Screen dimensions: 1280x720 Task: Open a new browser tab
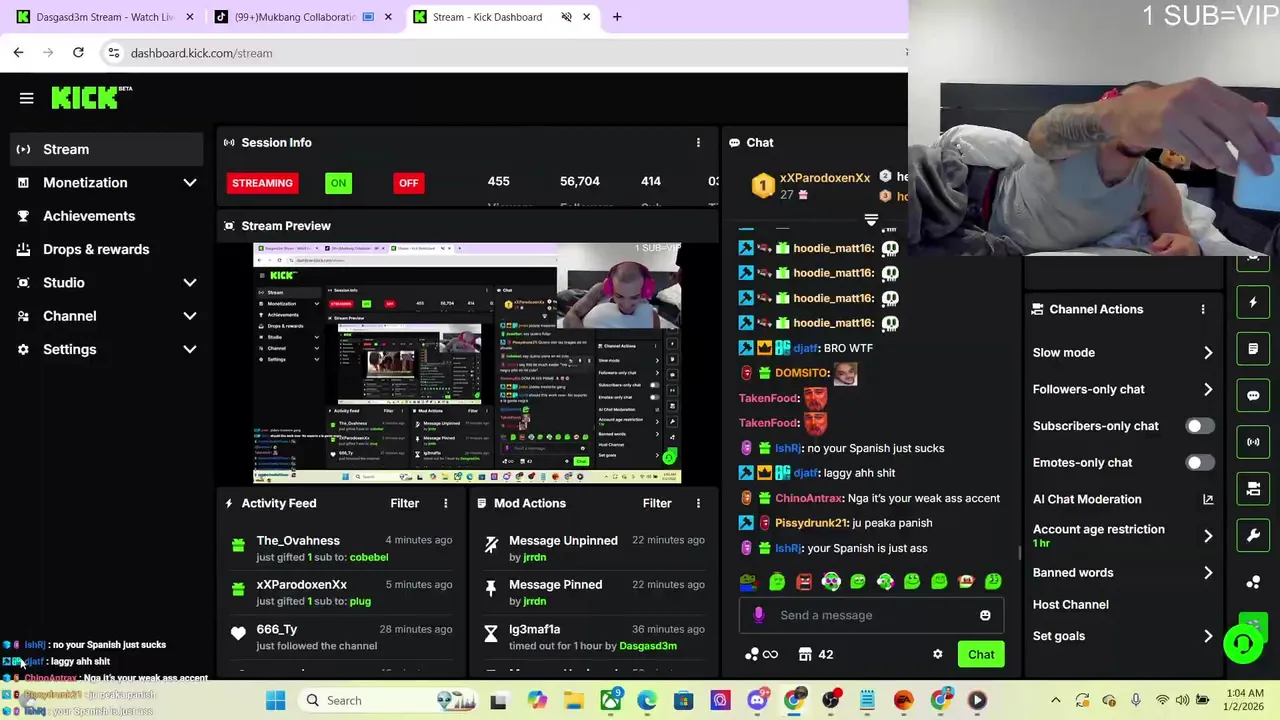point(617,17)
